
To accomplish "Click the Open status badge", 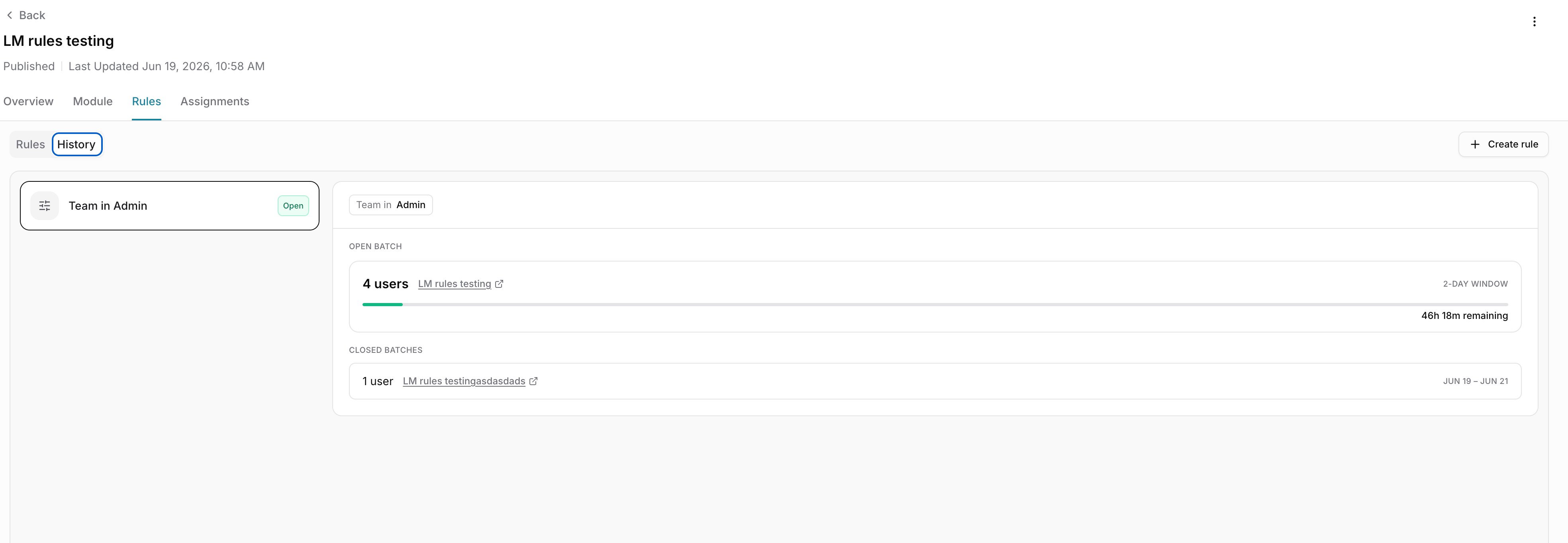I will click(x=293, y=206).
